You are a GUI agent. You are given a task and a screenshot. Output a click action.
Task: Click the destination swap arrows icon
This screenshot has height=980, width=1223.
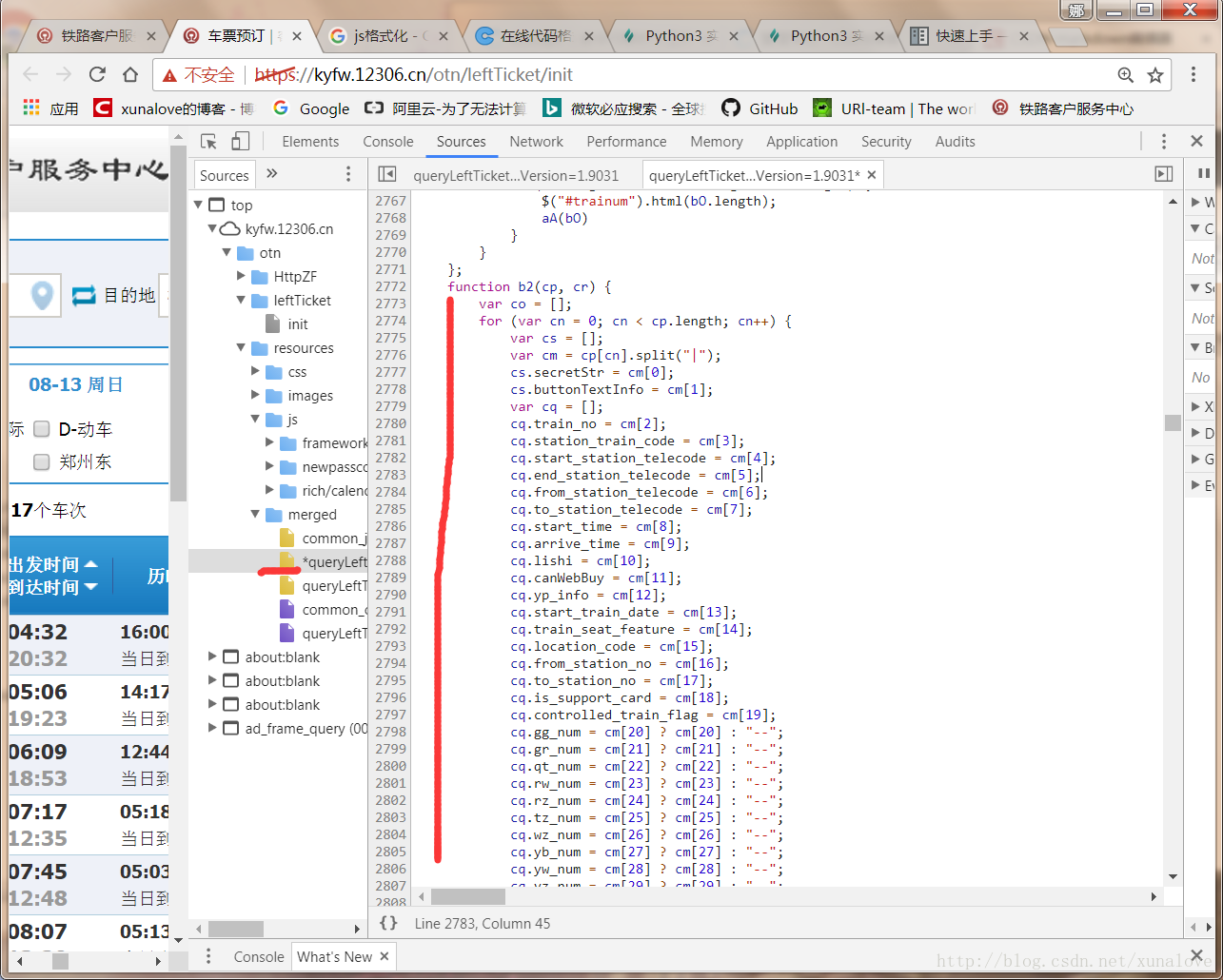click(x=84, y=295)
